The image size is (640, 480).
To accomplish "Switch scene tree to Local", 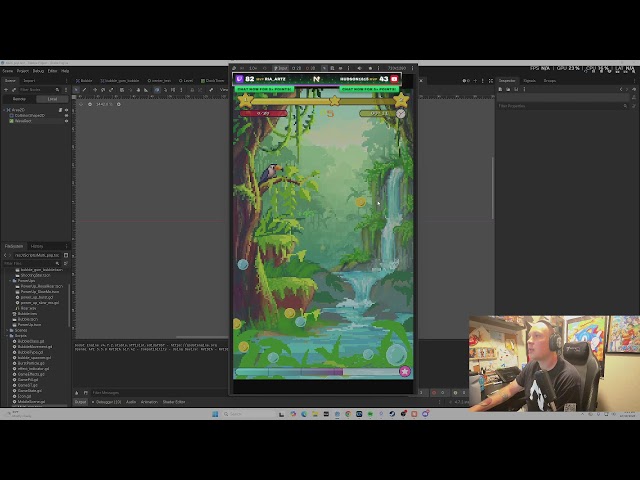I will (x=52, y=99).
